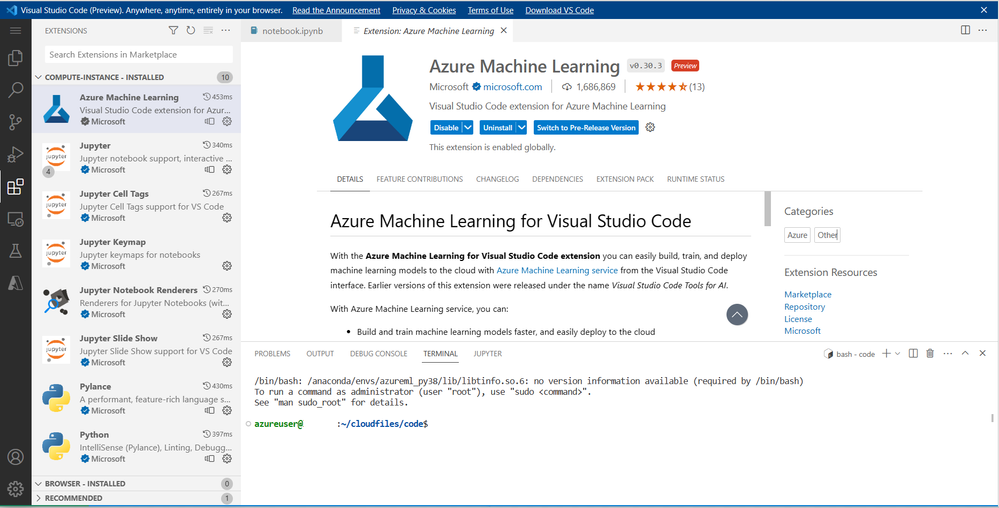The height and width of the screenshot is (508, 999).
Task: Open Remote Explorer view in activity bar
Action: (x=15, y=219)
